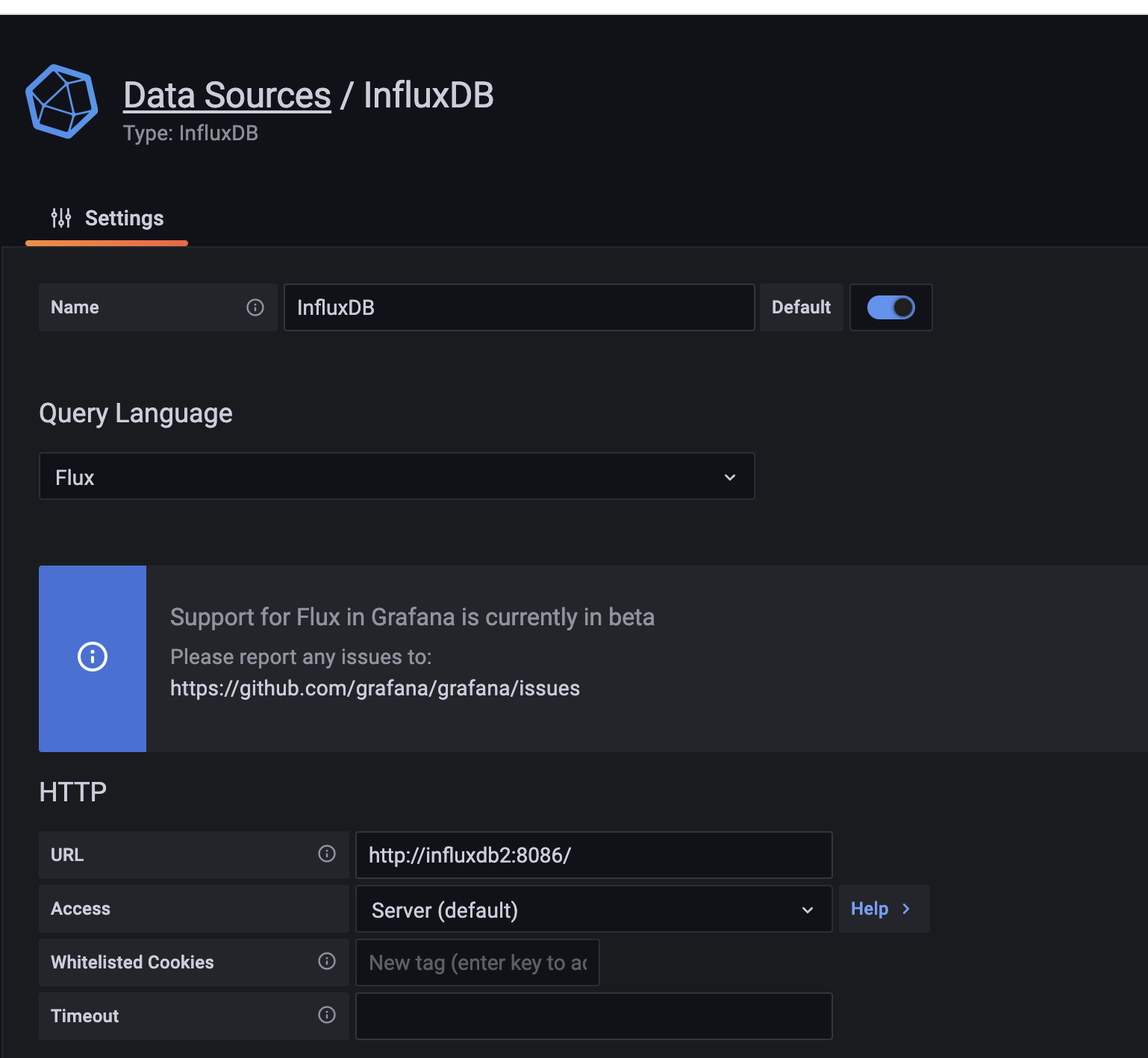This screenshot has height=1058, width=1148.
Task: Click the URL field label
Action: click(67, 855)
